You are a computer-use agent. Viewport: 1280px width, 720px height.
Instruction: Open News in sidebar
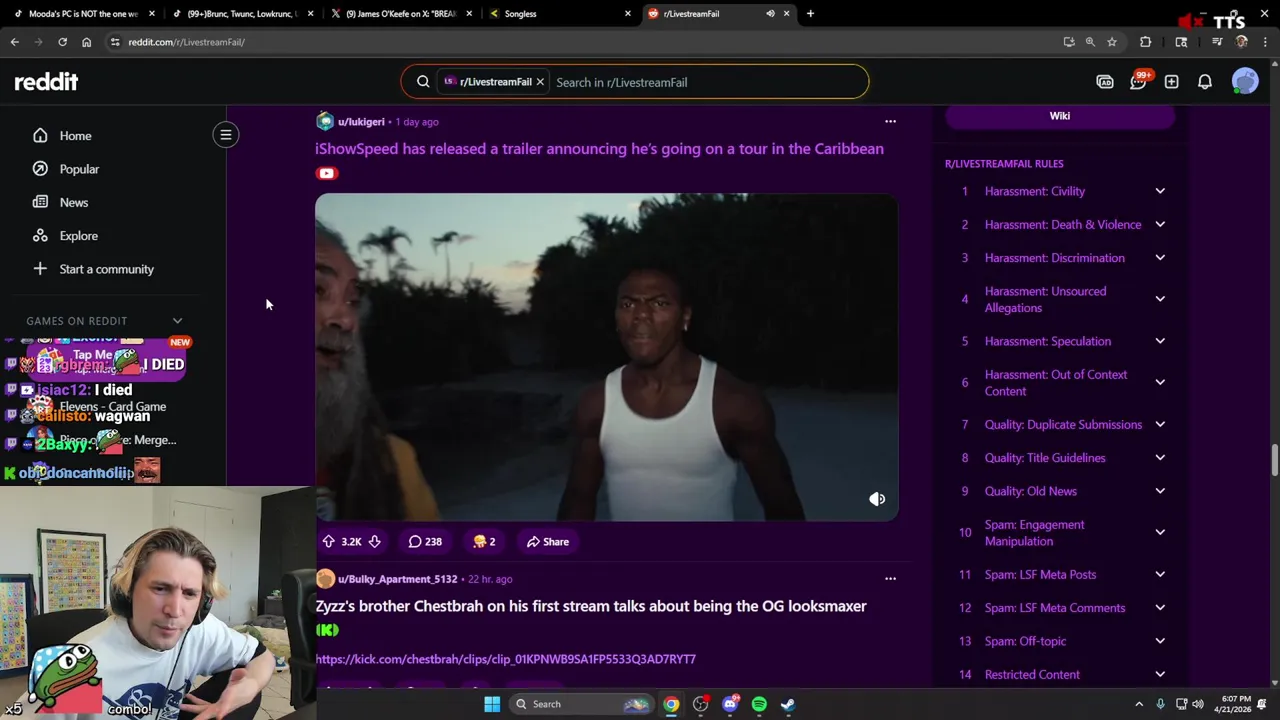pos(74,202)
